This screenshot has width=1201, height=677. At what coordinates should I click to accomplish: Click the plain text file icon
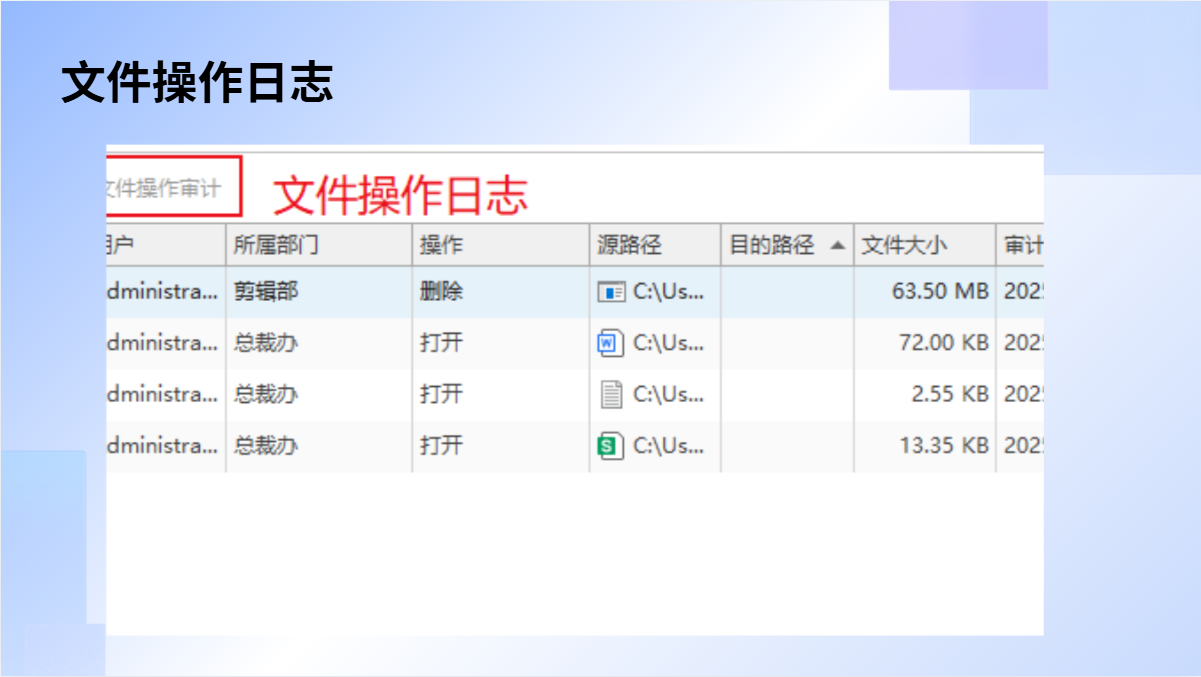pyautogui.click(x=610, y=394)
